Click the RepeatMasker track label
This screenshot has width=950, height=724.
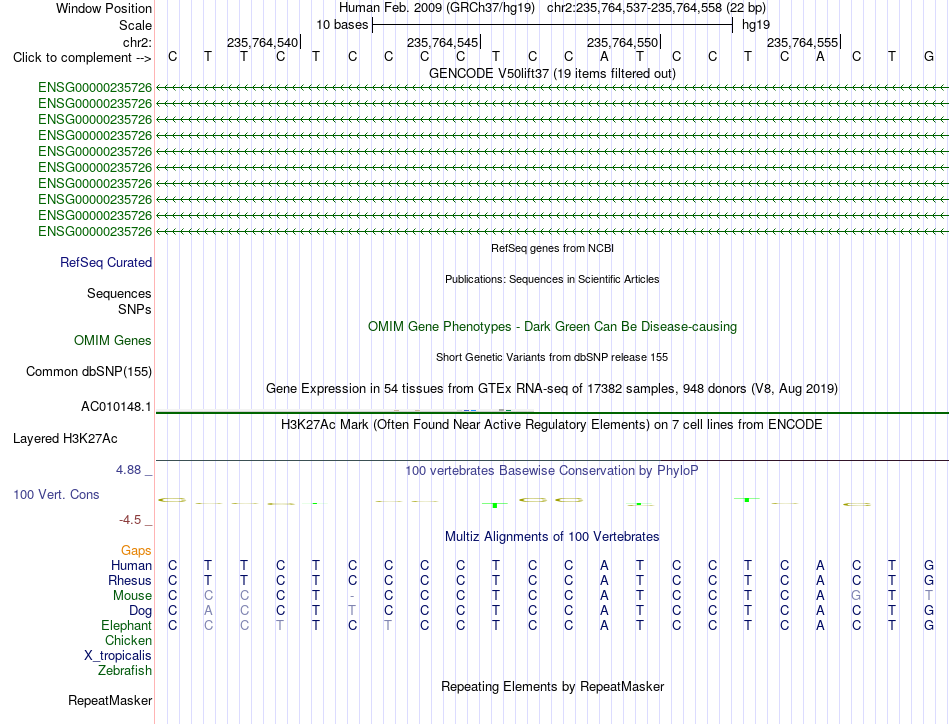(110, 700)
